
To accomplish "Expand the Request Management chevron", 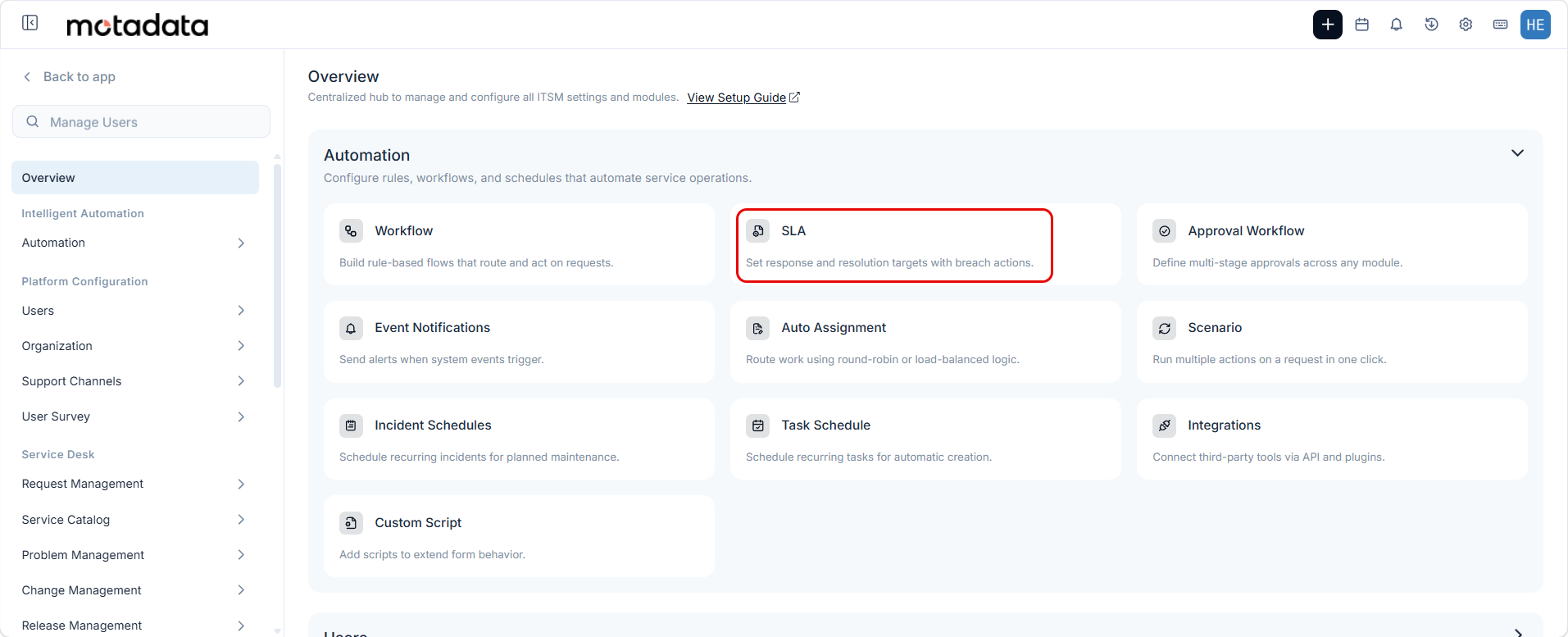I will (x=241, y=484).
